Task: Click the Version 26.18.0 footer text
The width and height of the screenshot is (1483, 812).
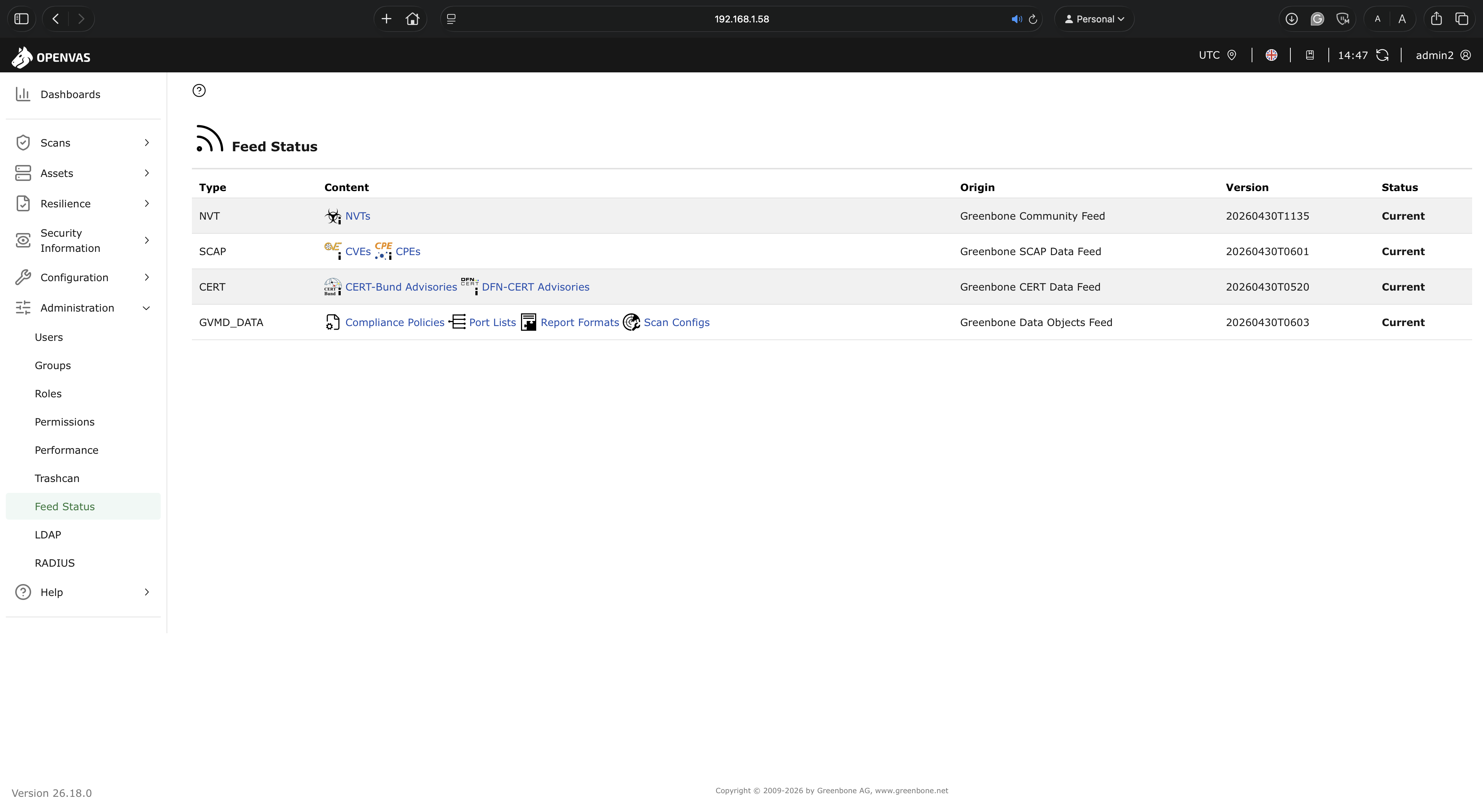Action: (x=52, y=793)
